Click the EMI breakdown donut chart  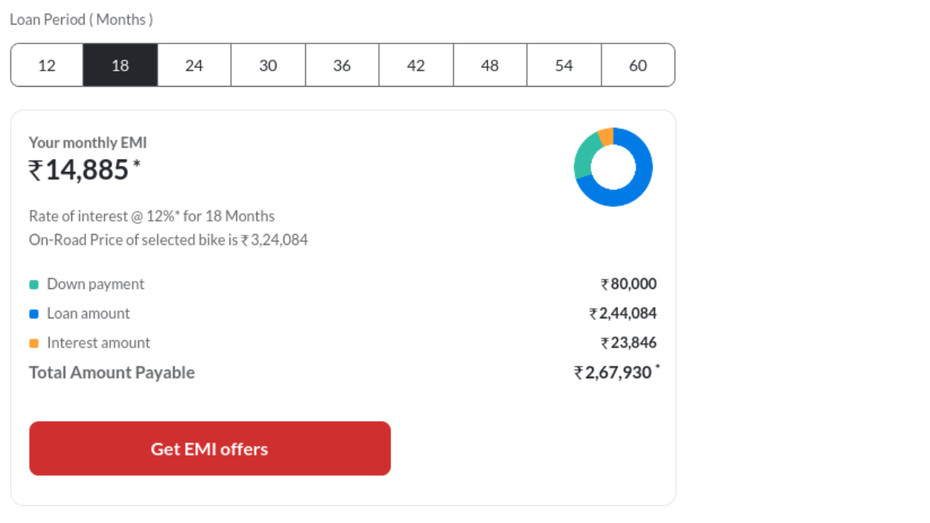tap(613, 167)
